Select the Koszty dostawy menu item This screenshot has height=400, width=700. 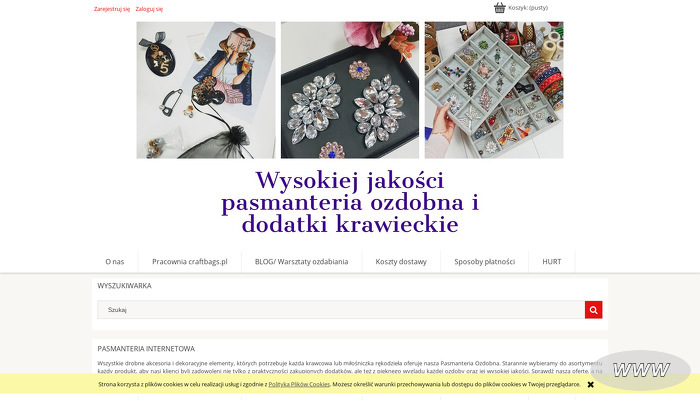(401, 262)
